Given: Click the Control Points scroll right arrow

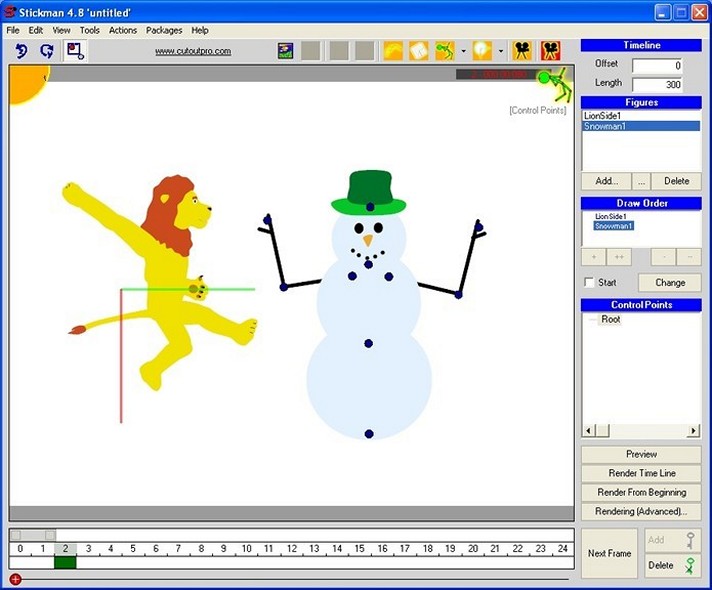Looking at the screenshot, I should click(x=693, y=430).
